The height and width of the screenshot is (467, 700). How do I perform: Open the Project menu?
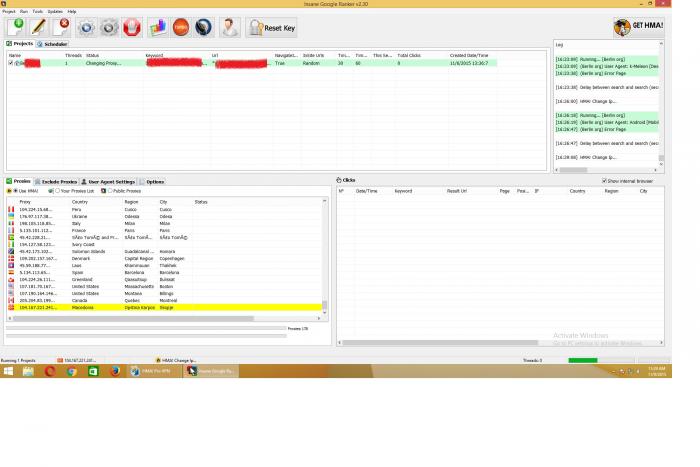[9, 11]
